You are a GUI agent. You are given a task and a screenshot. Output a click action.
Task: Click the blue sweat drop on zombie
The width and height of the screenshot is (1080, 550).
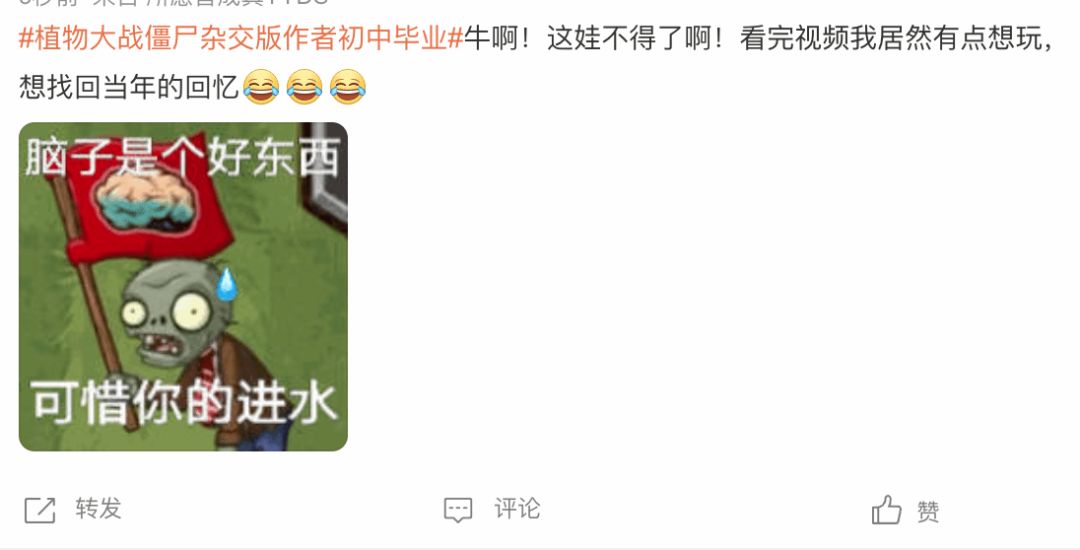227,284
